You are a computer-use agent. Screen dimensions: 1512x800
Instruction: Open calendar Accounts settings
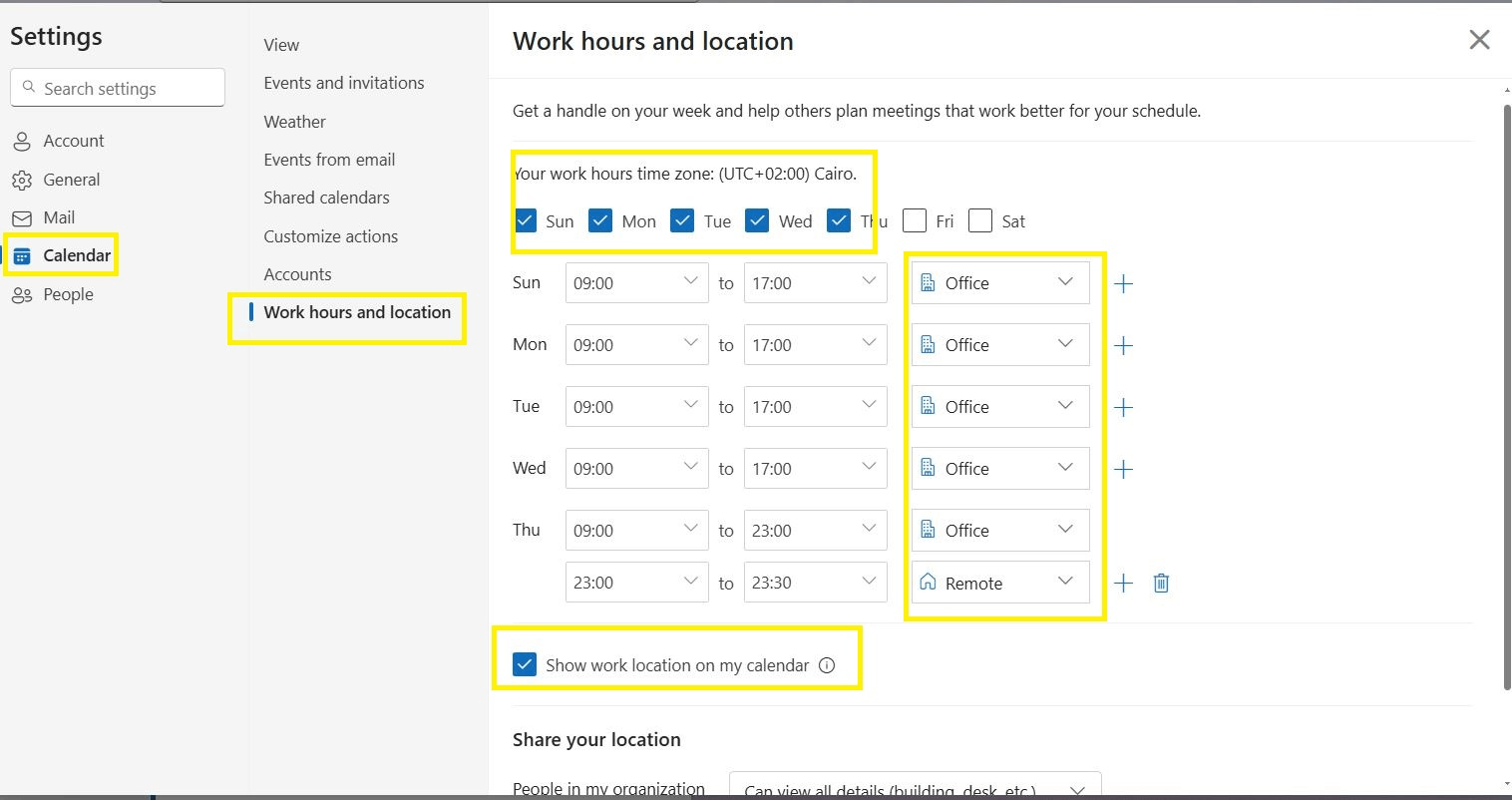point(297,274)
